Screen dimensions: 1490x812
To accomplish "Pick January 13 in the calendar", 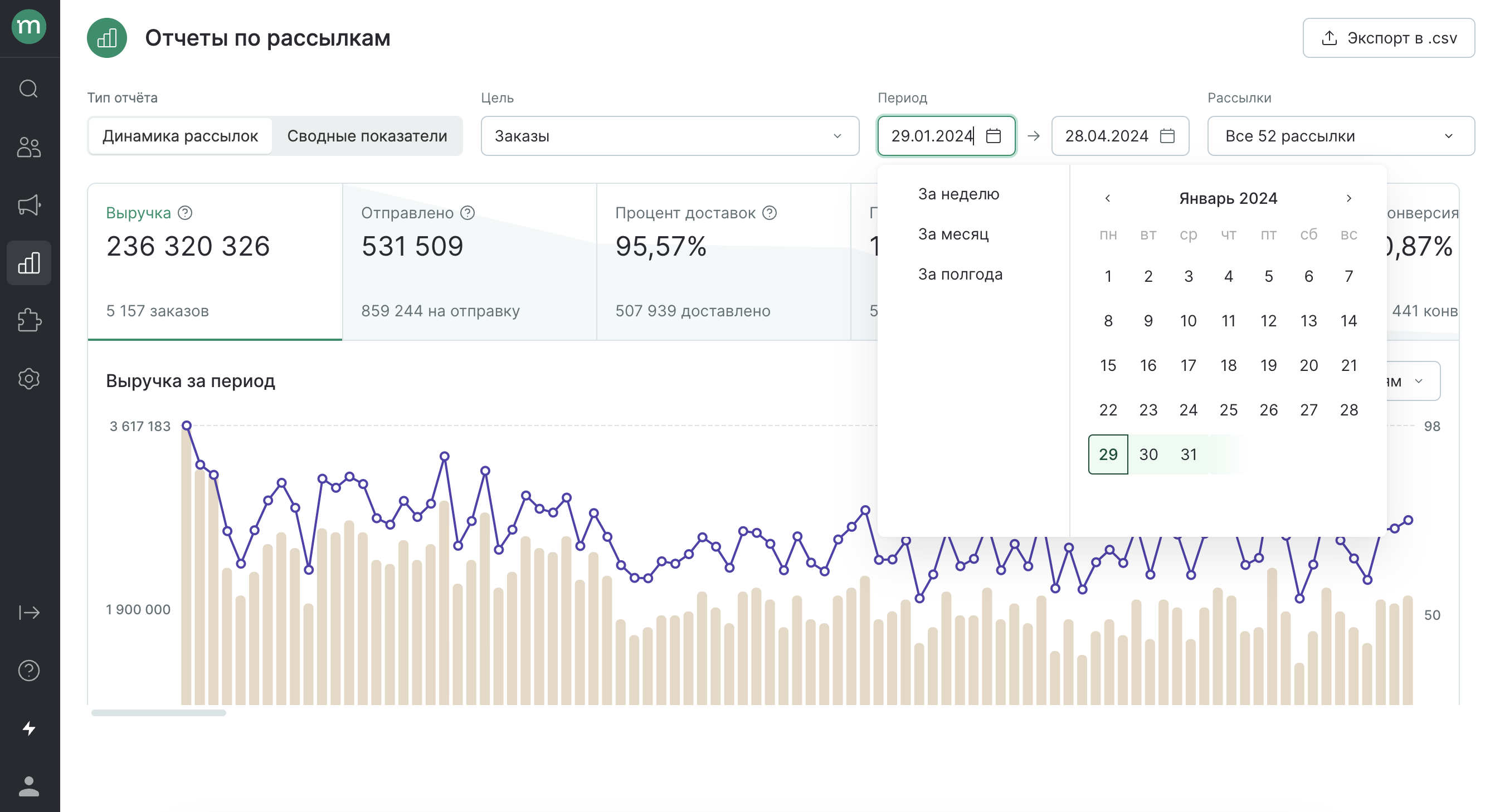I will [x=1308, y=321].
